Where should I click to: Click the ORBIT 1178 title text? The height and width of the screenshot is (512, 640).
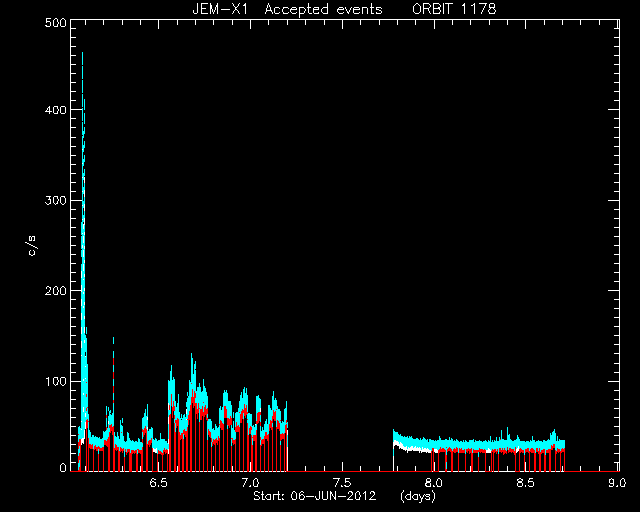pyautogui.click(x=454, y=9)
